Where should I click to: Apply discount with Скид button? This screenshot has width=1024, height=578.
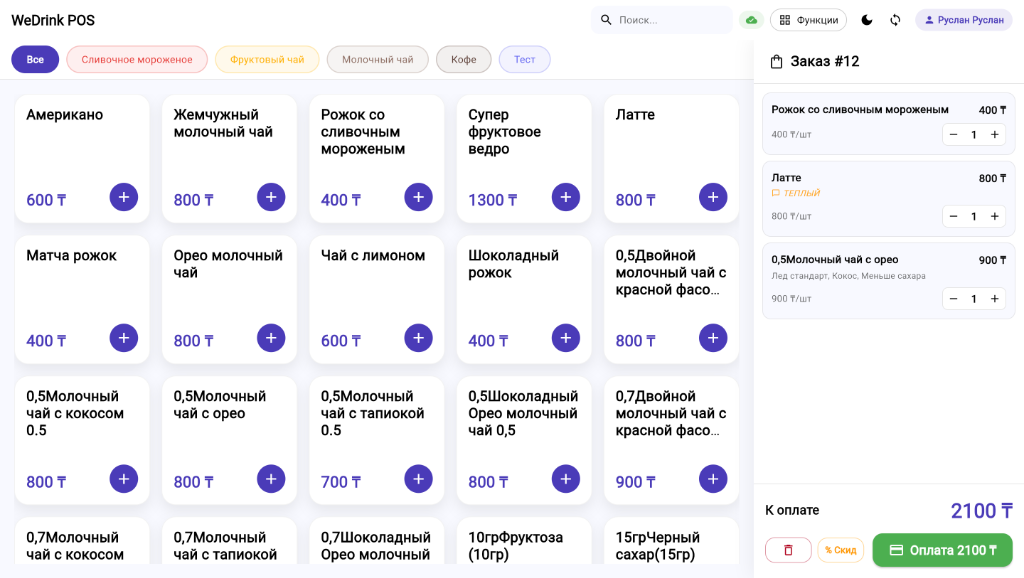[840, 550]
